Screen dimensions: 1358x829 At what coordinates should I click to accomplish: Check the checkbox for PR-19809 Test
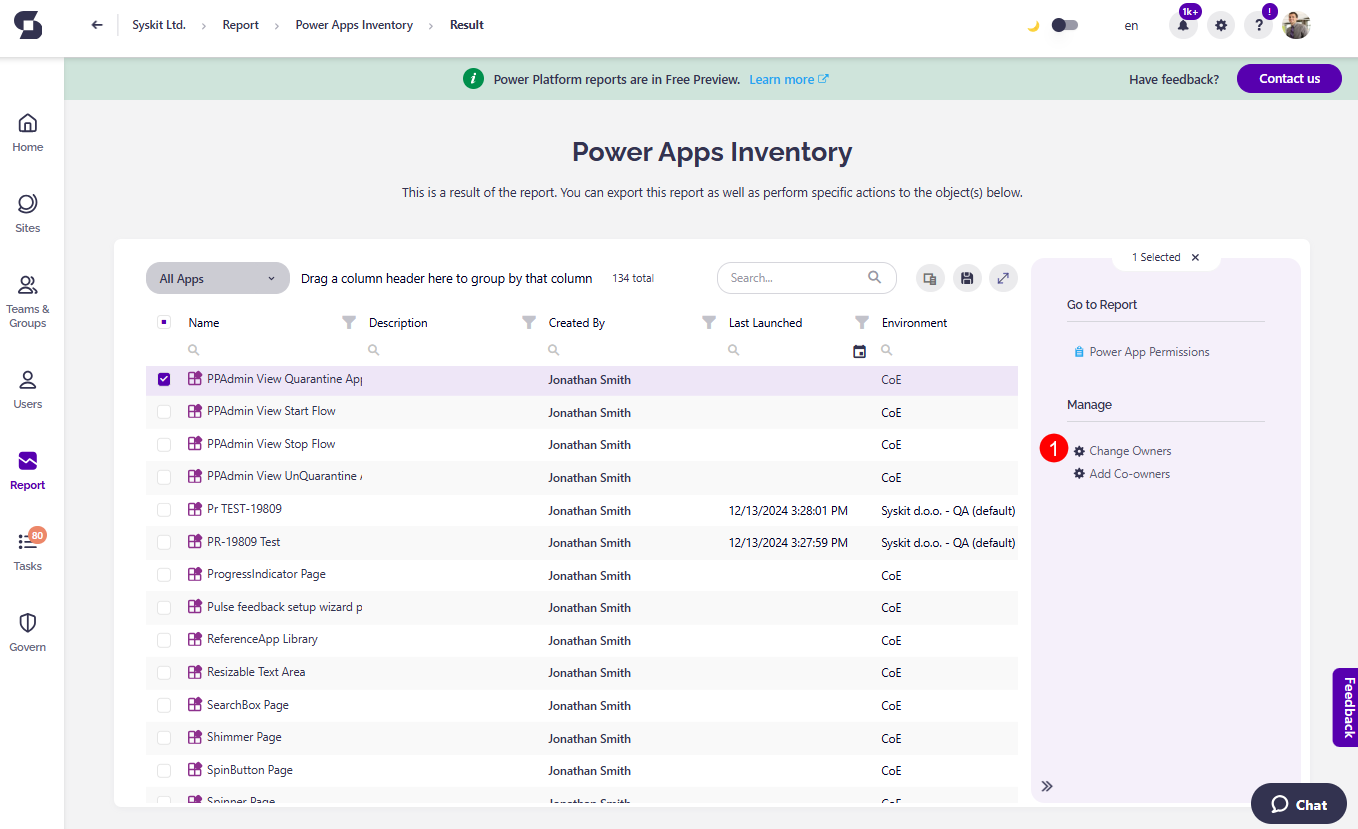click(164, 542)
